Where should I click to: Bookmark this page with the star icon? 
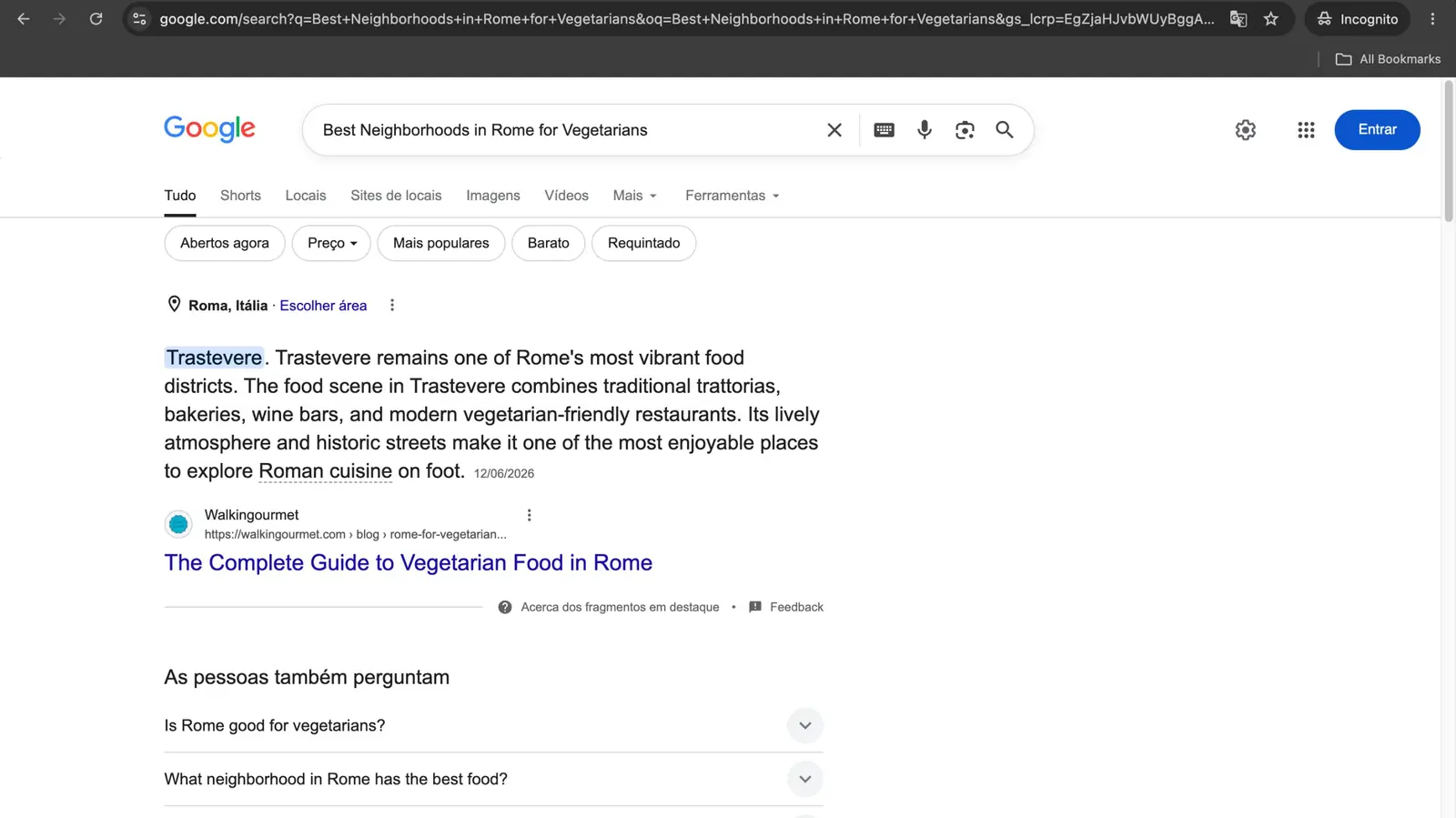click(1271, 18)
